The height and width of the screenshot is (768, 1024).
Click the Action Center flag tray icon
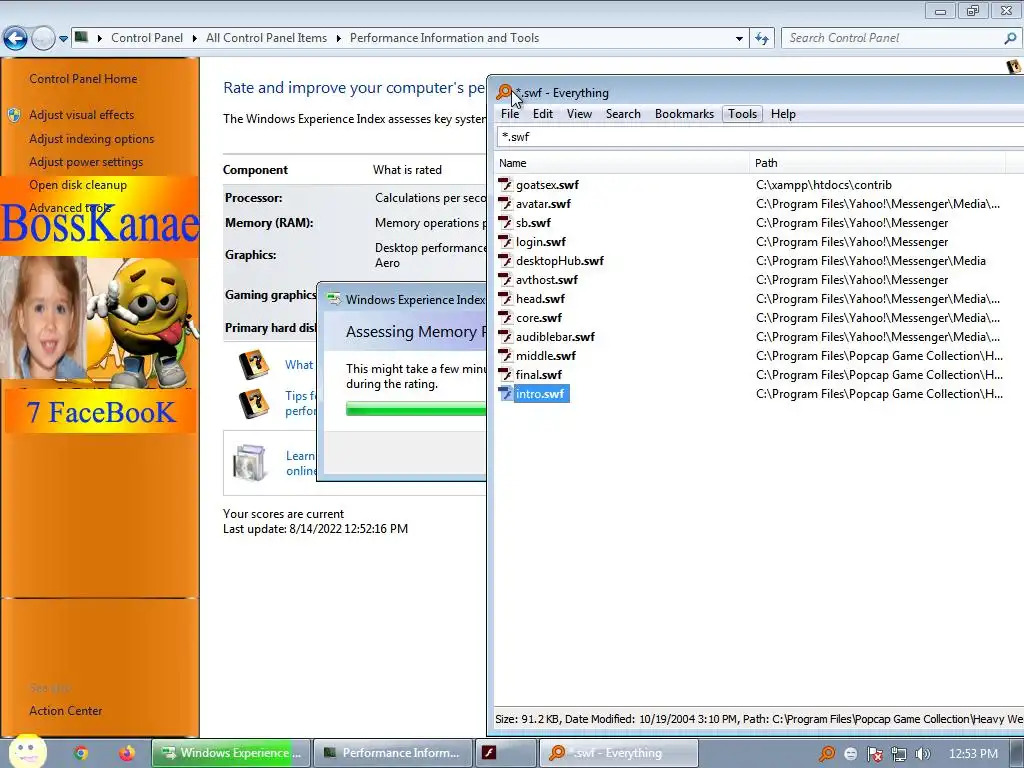(874, 754)
